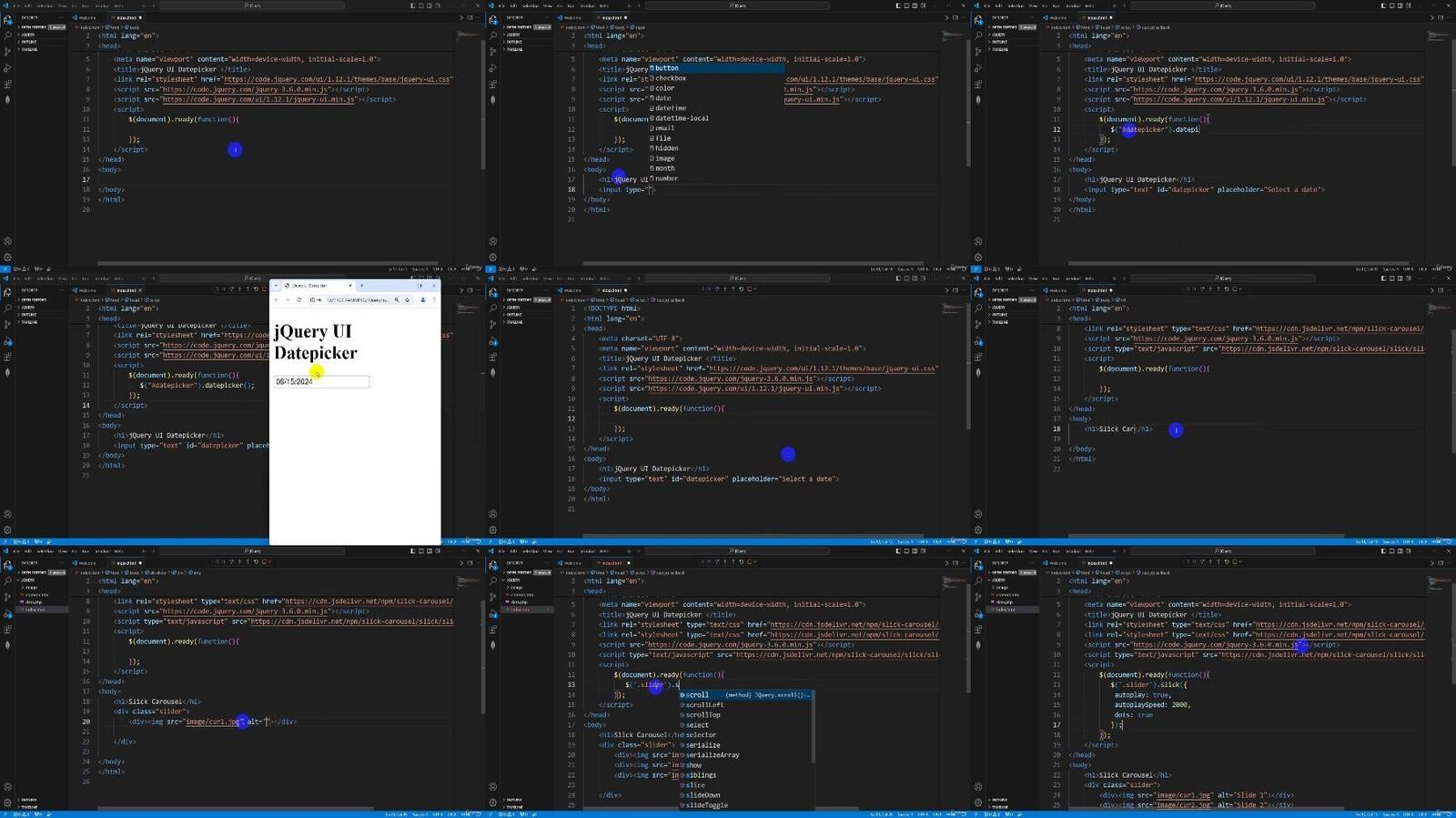
Task: Open Chrome's three-dot menu
Action: pyautogui.click(x=434, y=299)
